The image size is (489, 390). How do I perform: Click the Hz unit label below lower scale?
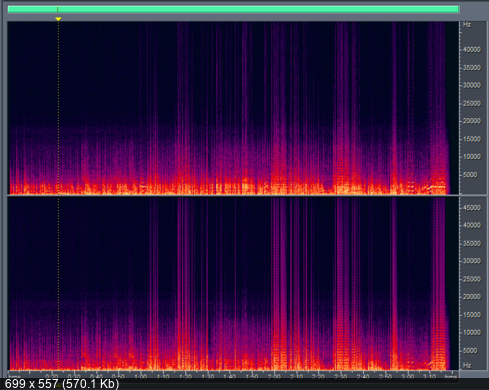pyautogui.click(x=467, y=365)
